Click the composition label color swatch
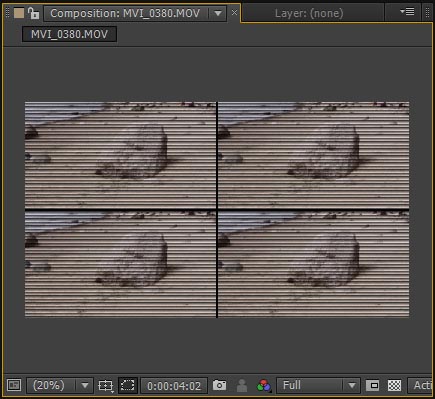Screen dimensions: 435x399 click(x=19, y=13)
